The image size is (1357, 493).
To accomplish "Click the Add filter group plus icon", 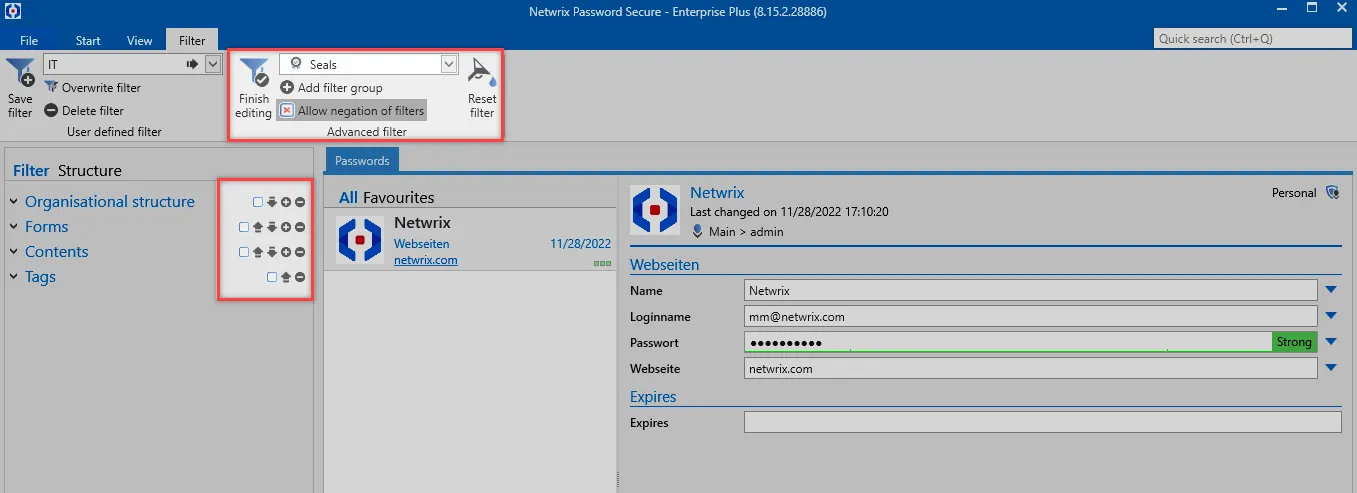I will pos(287,88).
